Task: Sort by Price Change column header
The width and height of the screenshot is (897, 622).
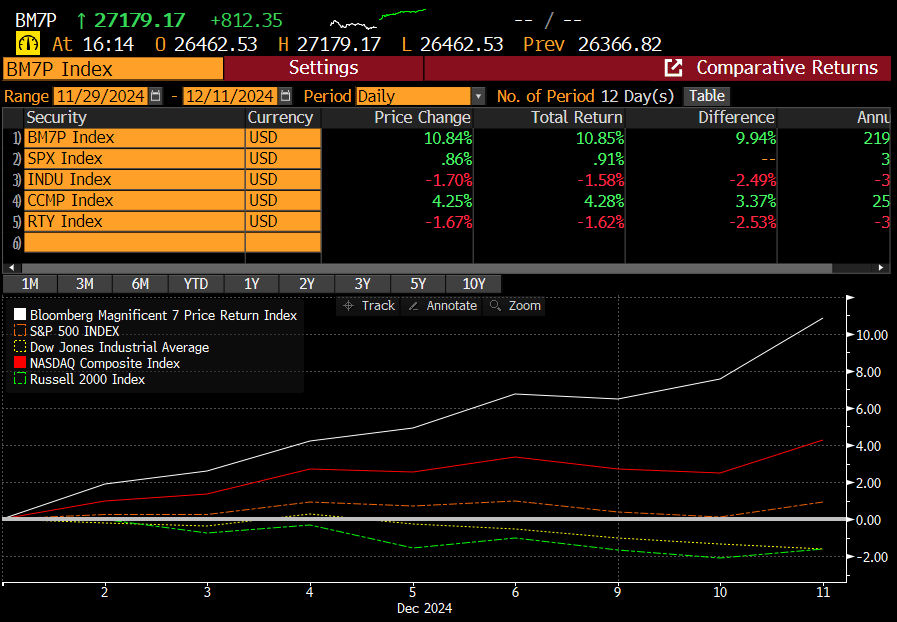Action: [422, 117]
